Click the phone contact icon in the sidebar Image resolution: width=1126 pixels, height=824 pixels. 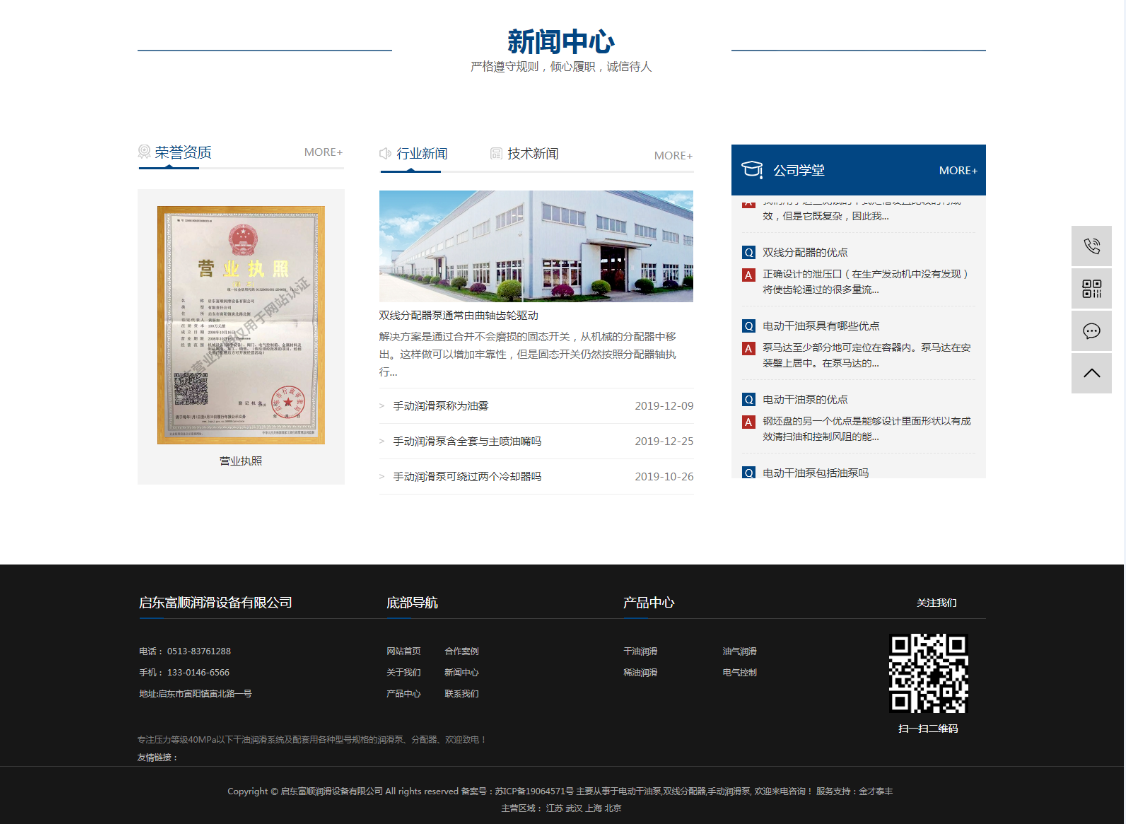1091,246
